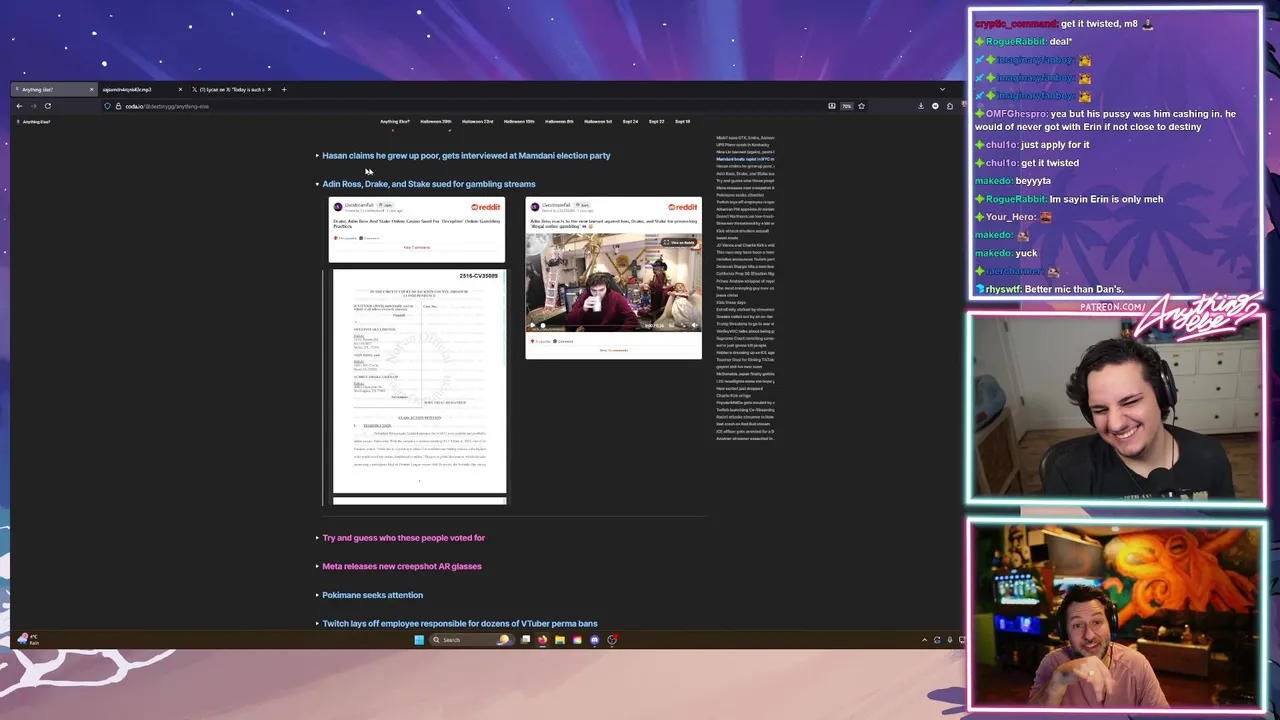Image resolution: width=1280 pixels, height=720 pixels.
Task: Open the Adin Ross, Drake, and Stake heading
Action: pos(429,184)
